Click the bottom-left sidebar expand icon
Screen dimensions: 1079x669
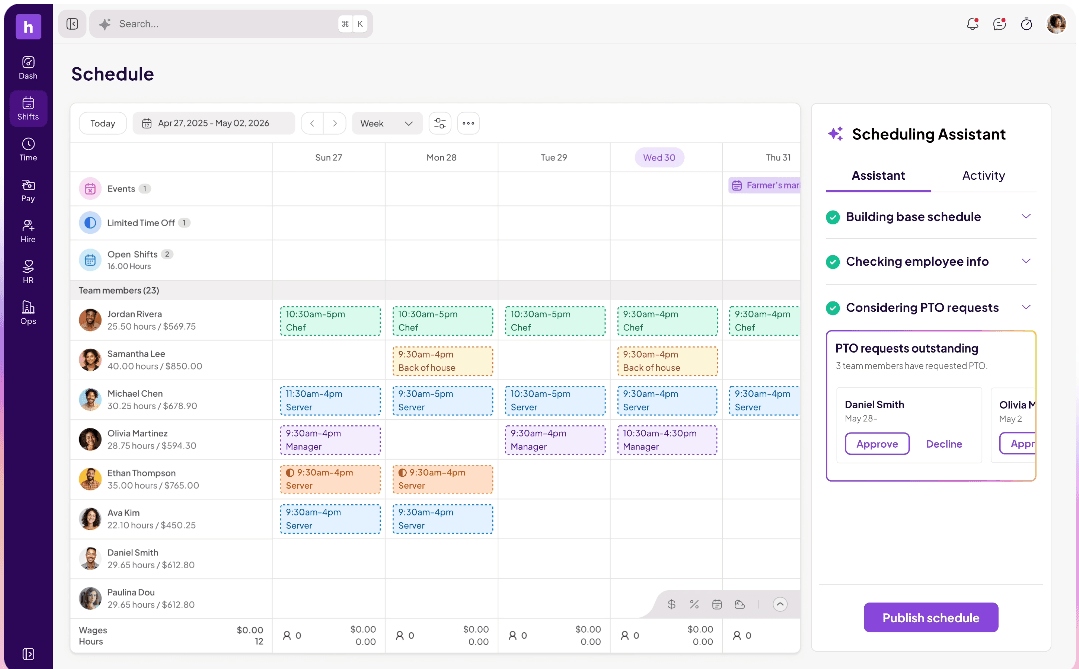click(x=28, y=654)
